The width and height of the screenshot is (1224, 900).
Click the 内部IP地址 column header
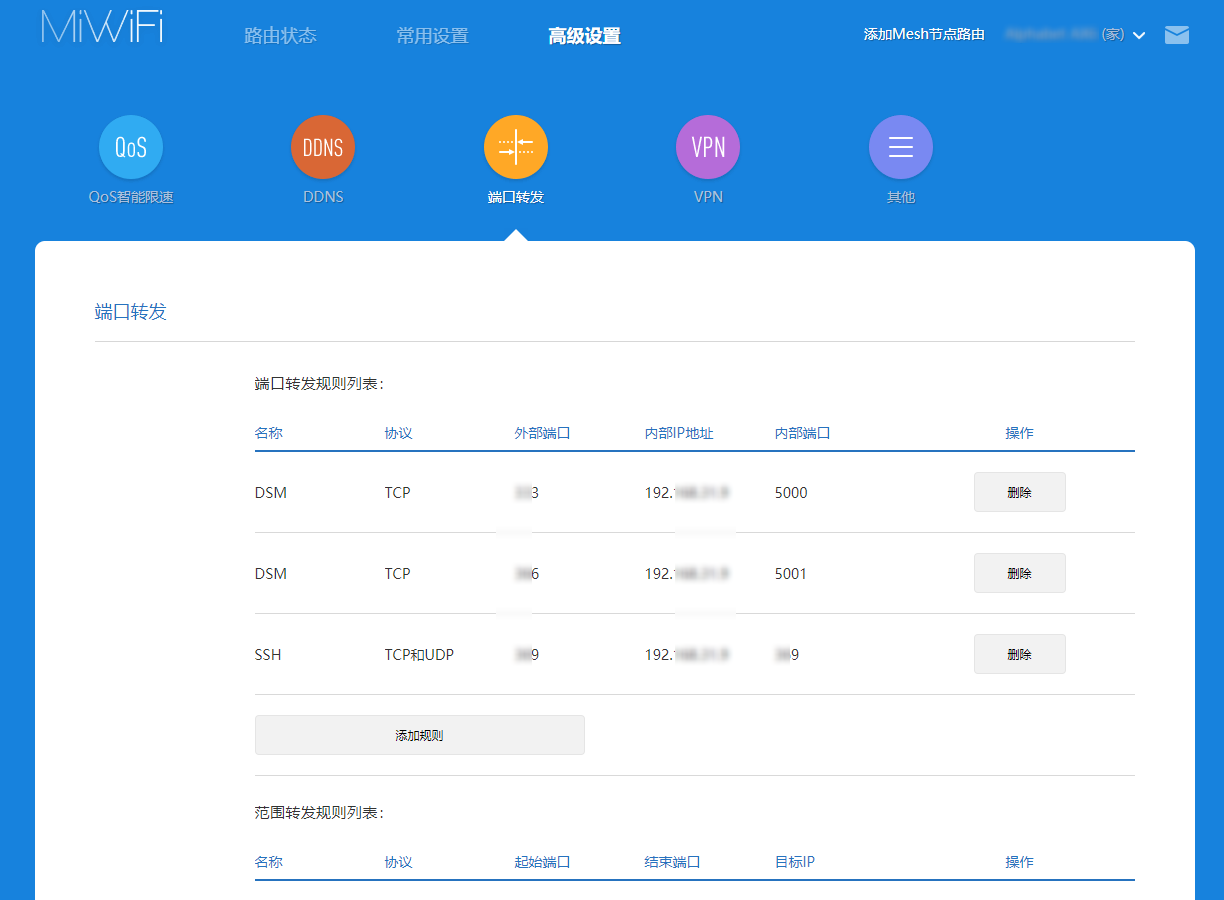click(x=679, y=433)
